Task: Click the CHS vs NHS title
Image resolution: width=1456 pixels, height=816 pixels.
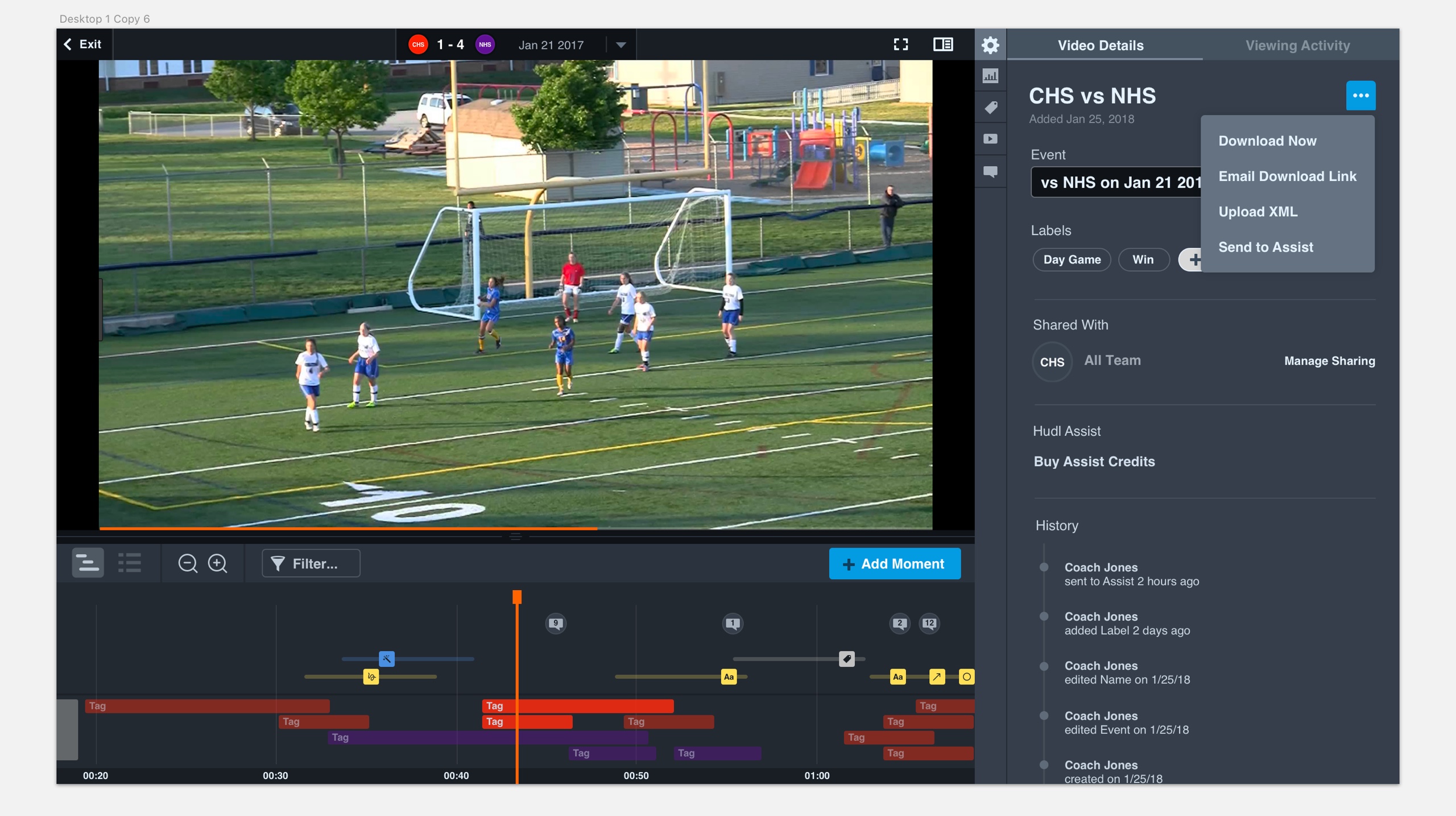Action: [1092, 96]
